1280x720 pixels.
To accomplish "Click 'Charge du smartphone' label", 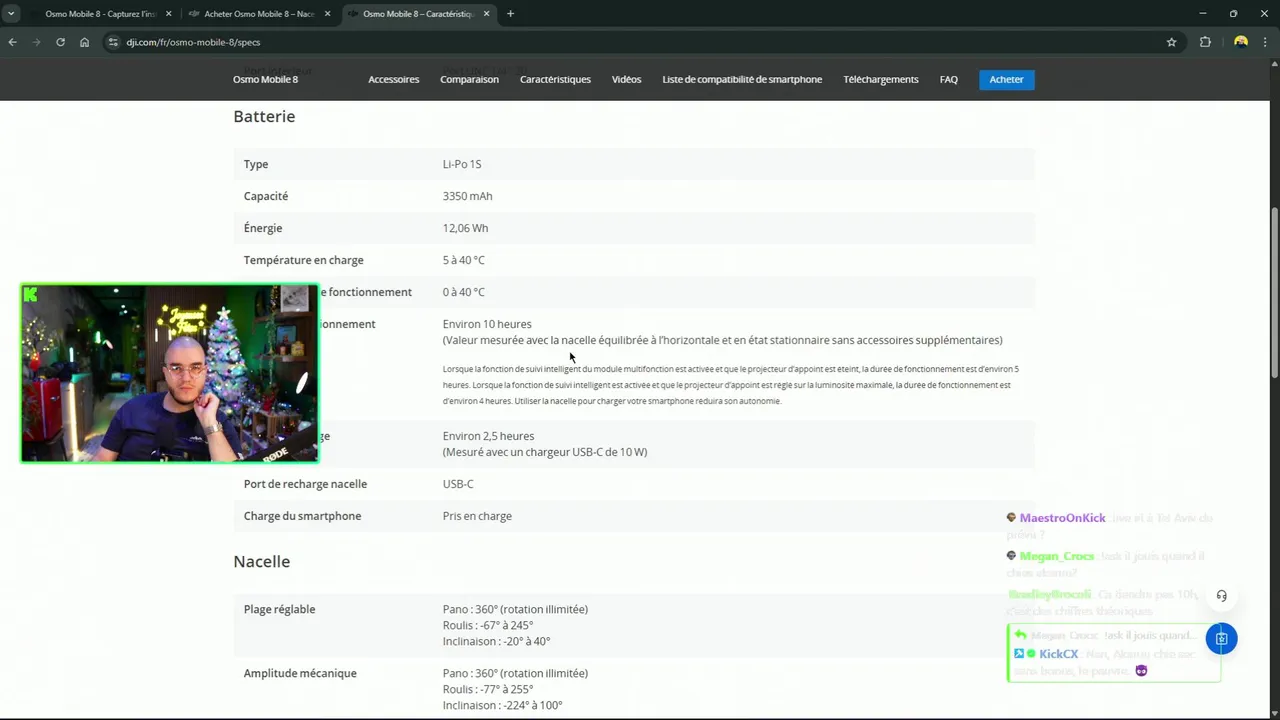I will pos(302,516).
